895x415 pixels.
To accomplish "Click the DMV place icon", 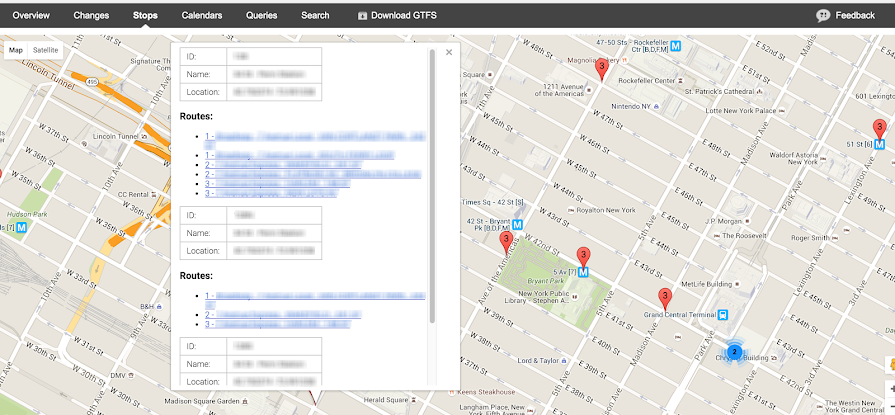I will coord(132,375).
